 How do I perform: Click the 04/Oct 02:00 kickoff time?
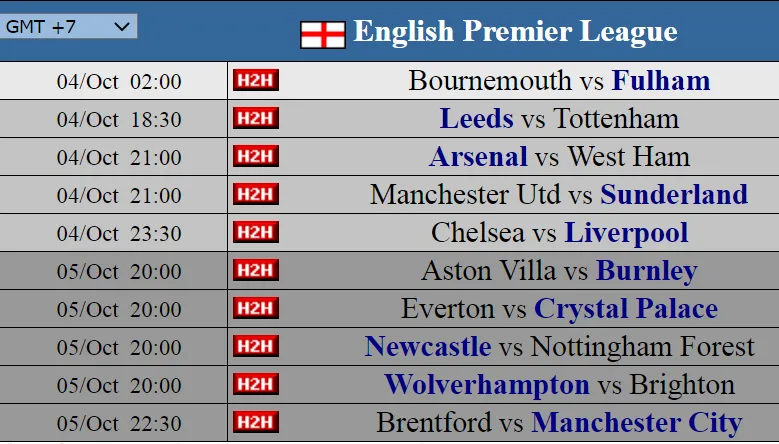click(119, 82)
